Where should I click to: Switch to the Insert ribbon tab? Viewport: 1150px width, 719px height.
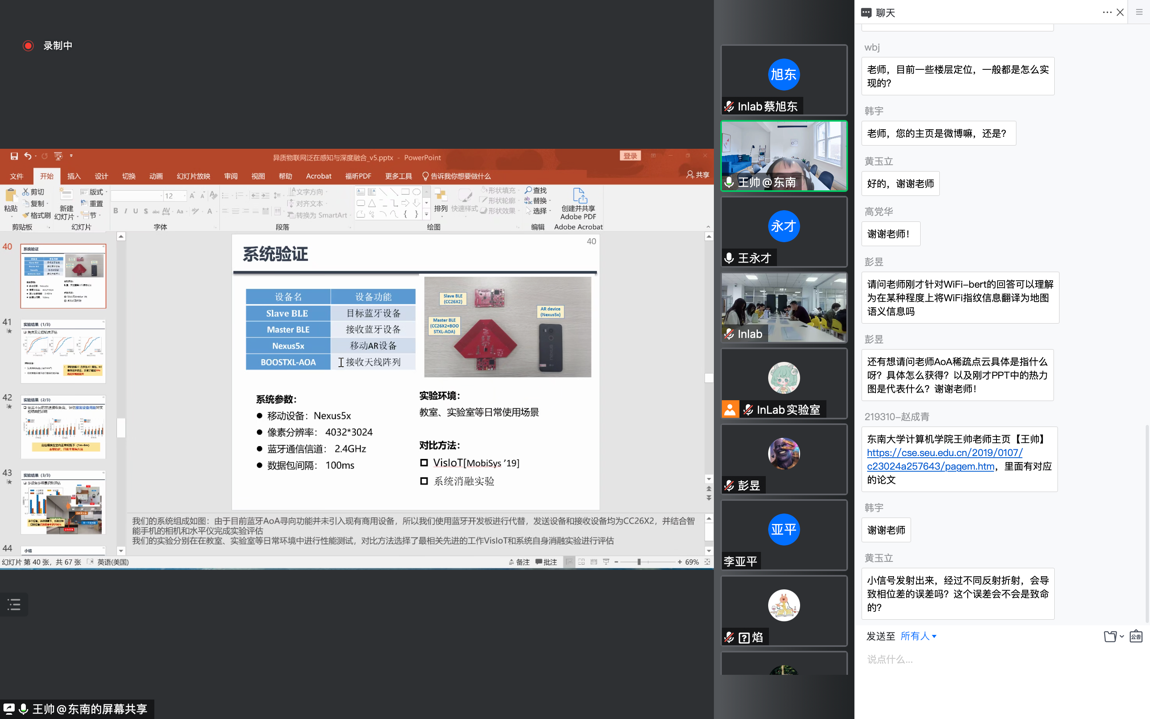tap(74, 177)
